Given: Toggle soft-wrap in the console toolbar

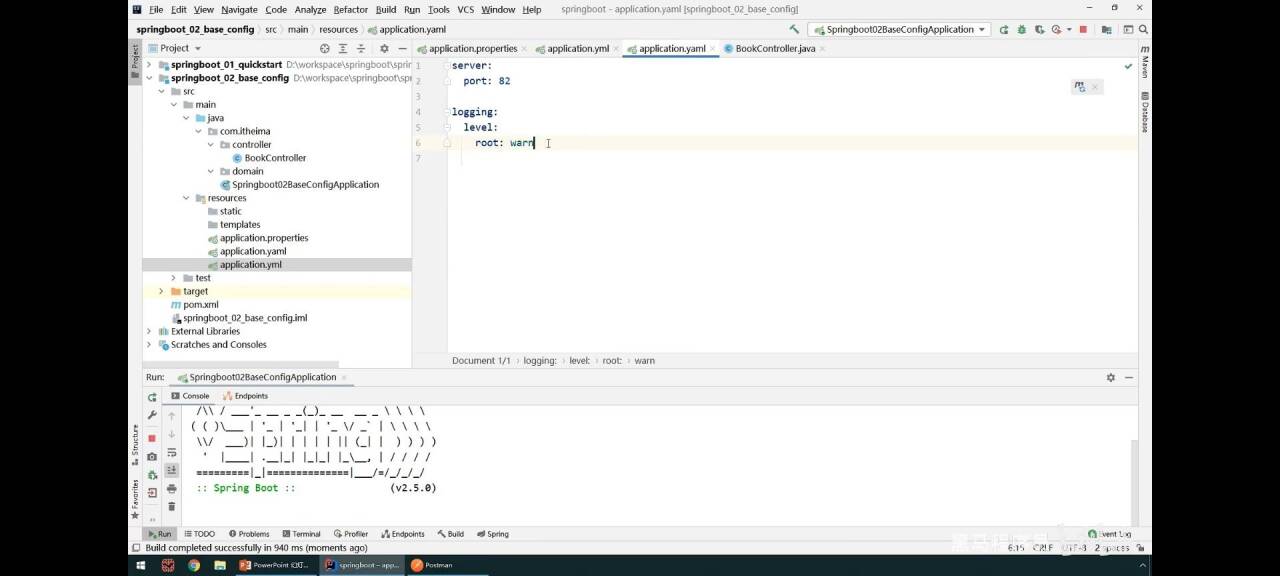Looking at the screenshot, I should (x=172, y=453).
